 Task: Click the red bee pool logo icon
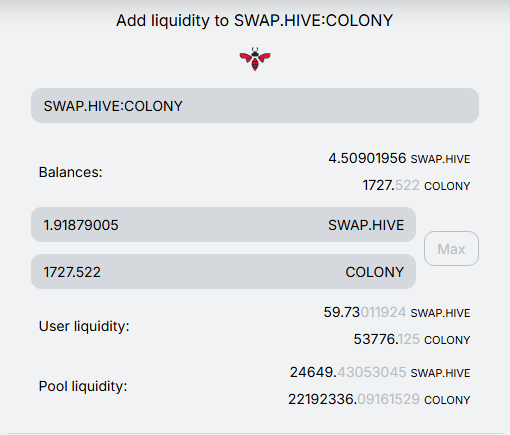click(255, 59)
